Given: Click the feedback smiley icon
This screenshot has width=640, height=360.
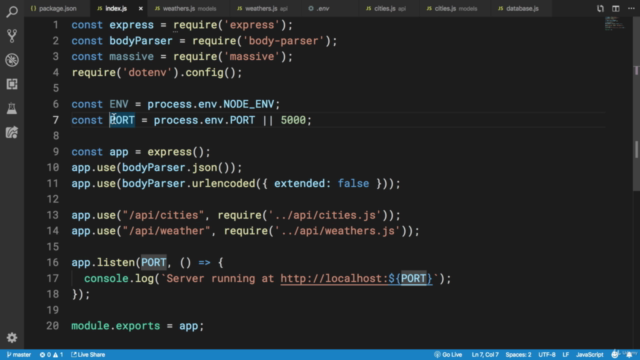Looking at the screenshot, I should (615, 355).
